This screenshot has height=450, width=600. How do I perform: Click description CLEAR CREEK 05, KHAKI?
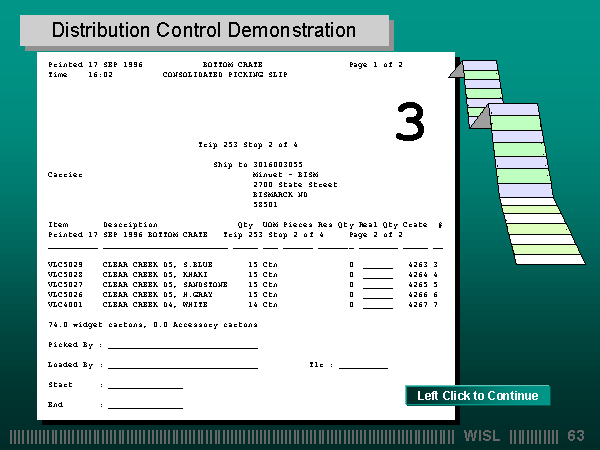pos(155,274)
